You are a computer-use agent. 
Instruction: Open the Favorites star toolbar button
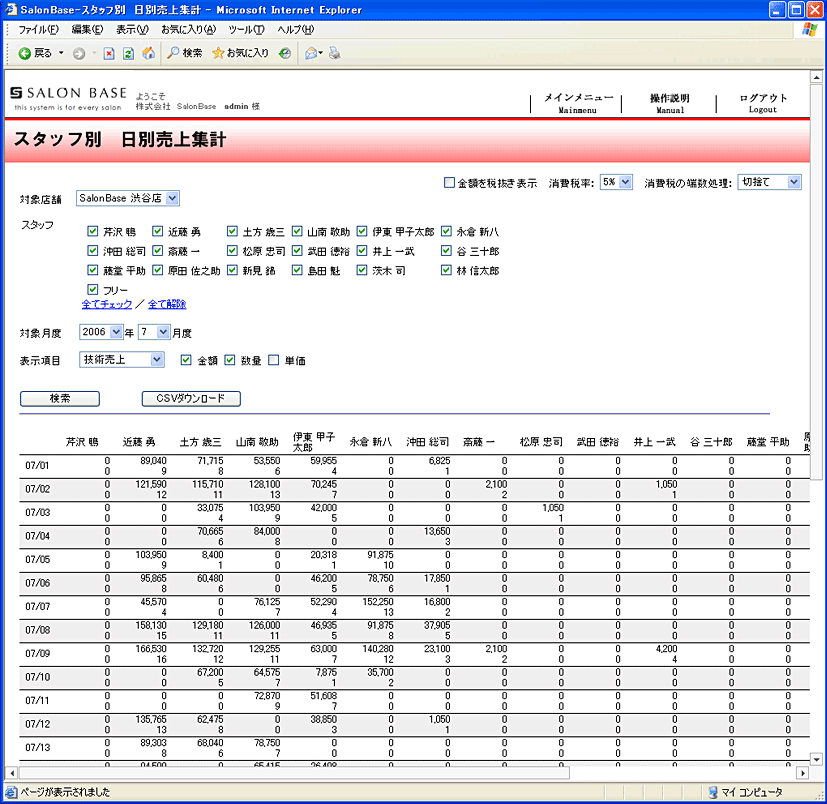[x=241, y=53]
